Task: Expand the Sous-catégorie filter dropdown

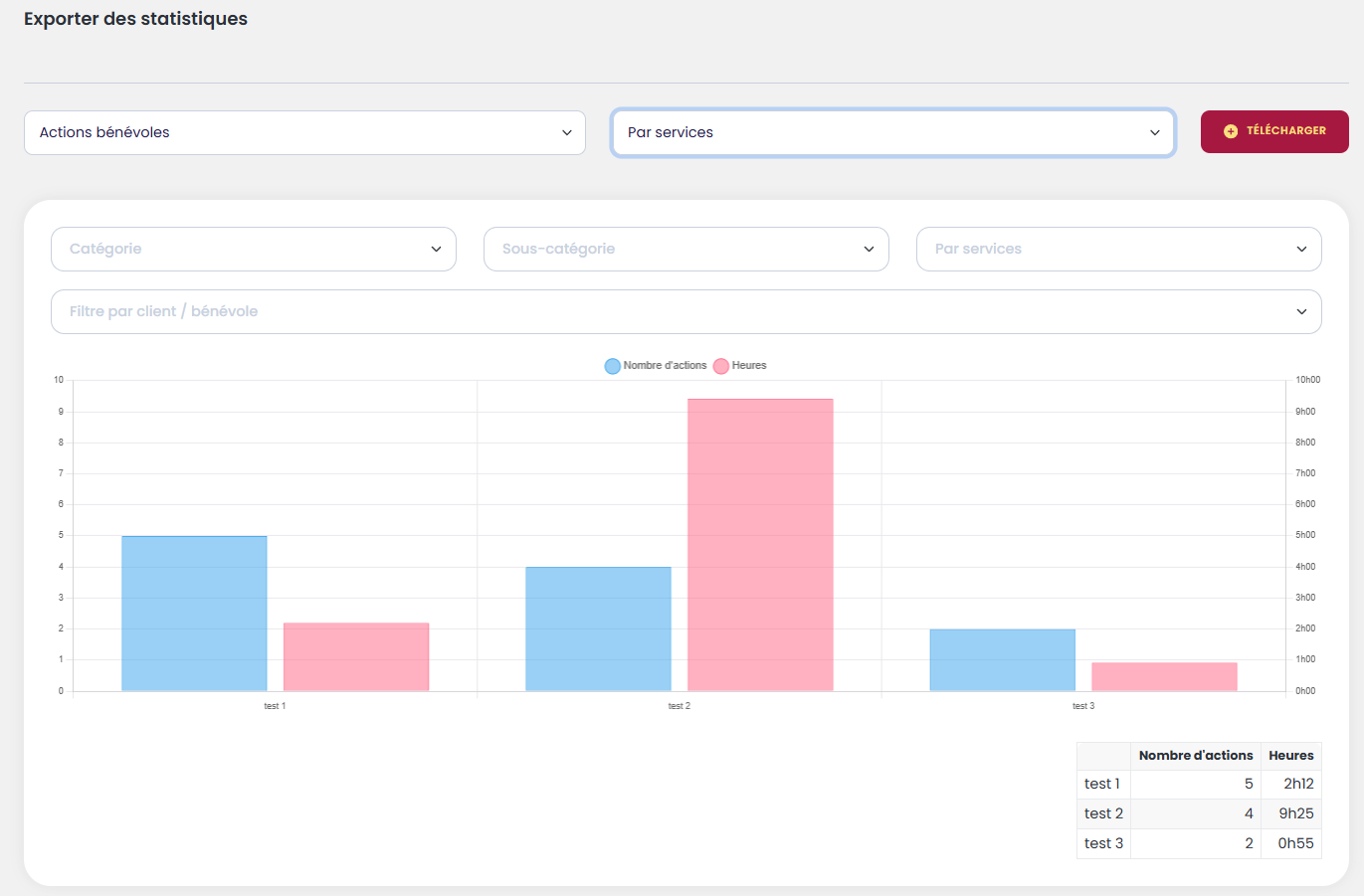Action: [x=685, y=249]
